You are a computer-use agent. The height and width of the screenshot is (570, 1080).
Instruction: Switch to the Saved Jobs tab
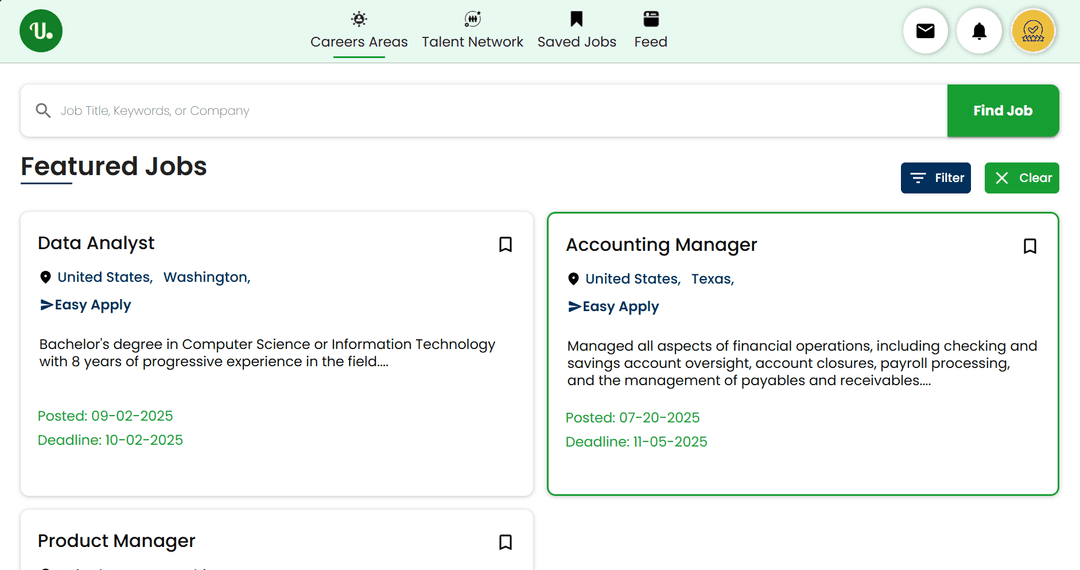pos(577,31)
